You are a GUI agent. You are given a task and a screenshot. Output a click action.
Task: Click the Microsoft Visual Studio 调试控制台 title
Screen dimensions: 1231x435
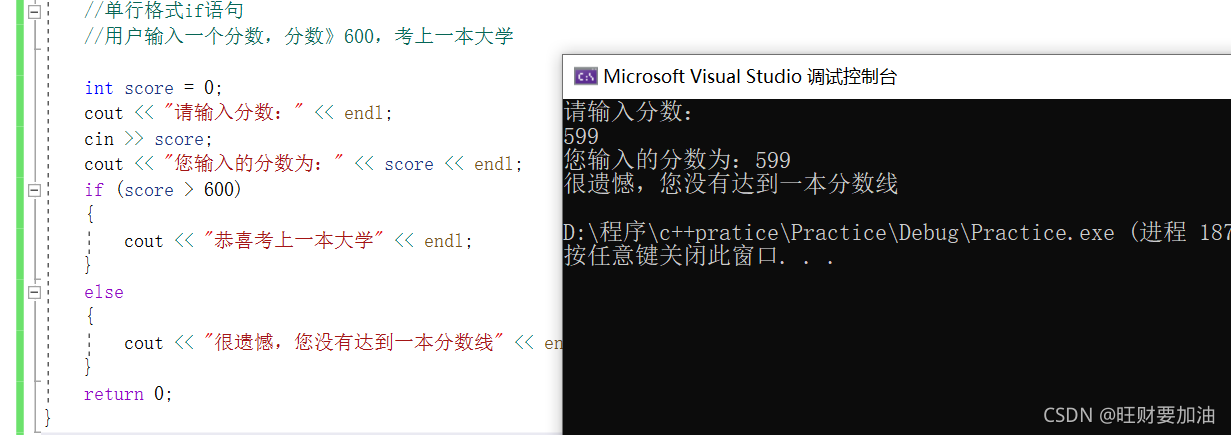[750, 77]
